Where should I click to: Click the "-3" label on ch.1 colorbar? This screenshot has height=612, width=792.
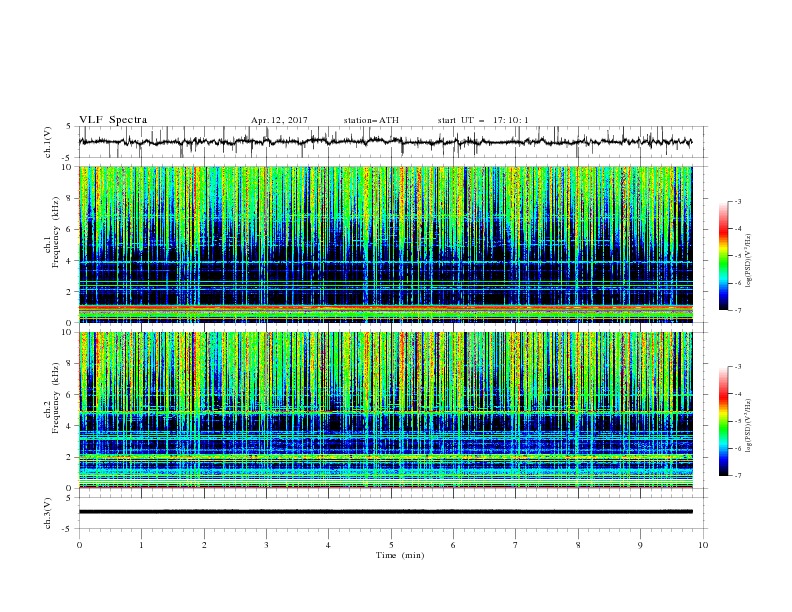(x=738, y=201)
